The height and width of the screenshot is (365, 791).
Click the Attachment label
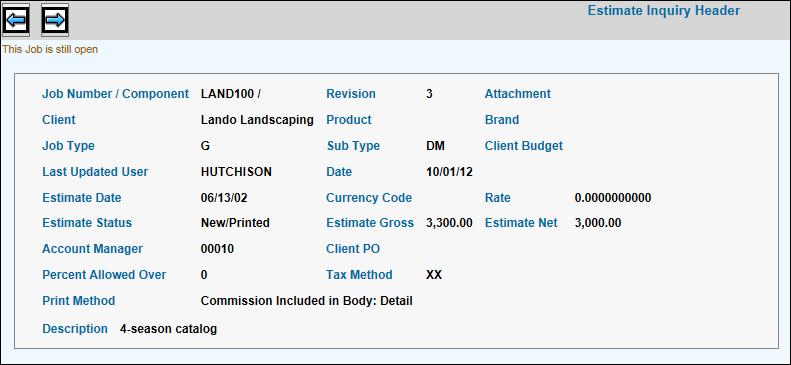pyautogui.click(x=518, y=94)
